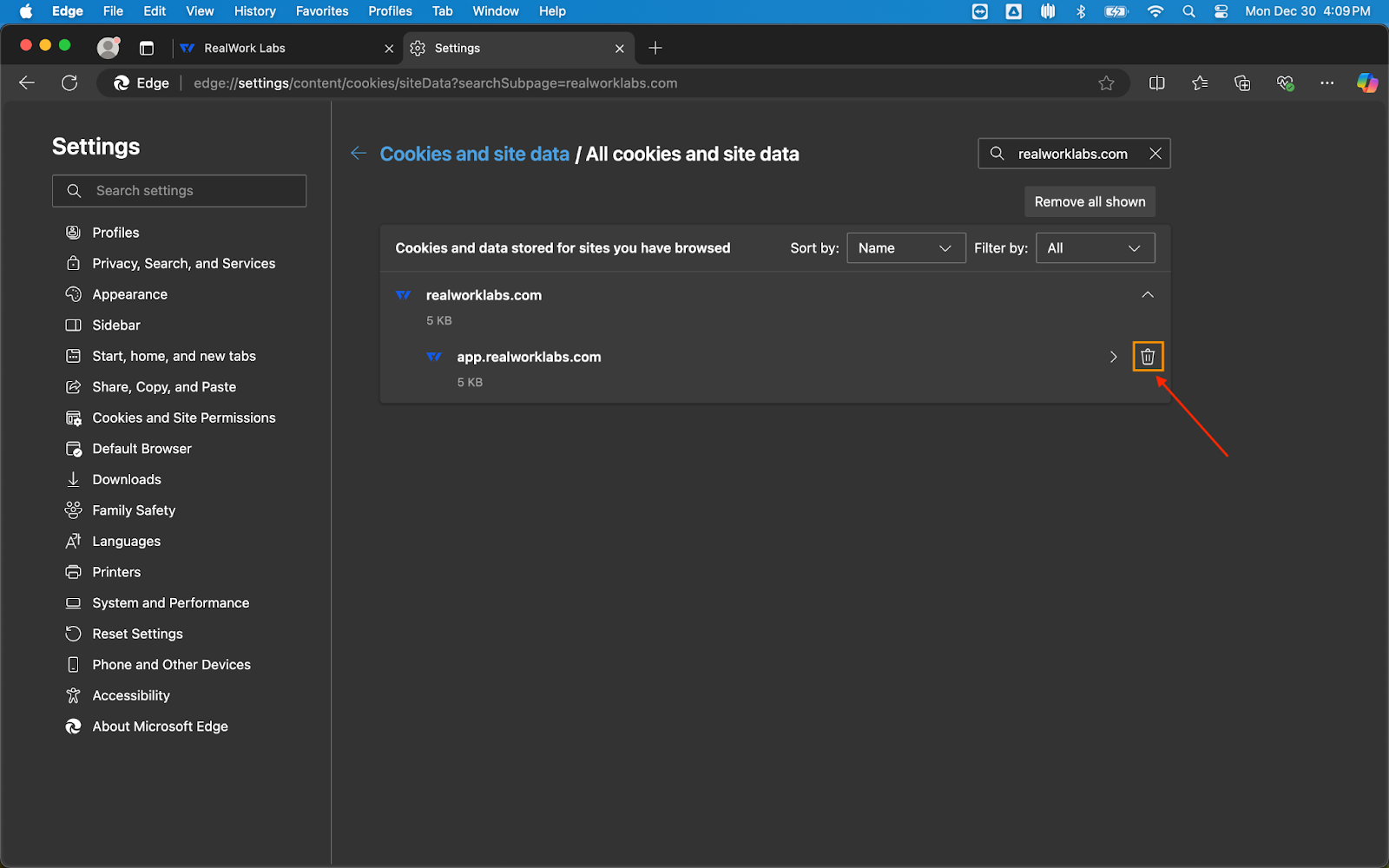Clear the realworklabs.com search with X
The height and width of the screenshot is (868, 1389).
(1155, 154)
